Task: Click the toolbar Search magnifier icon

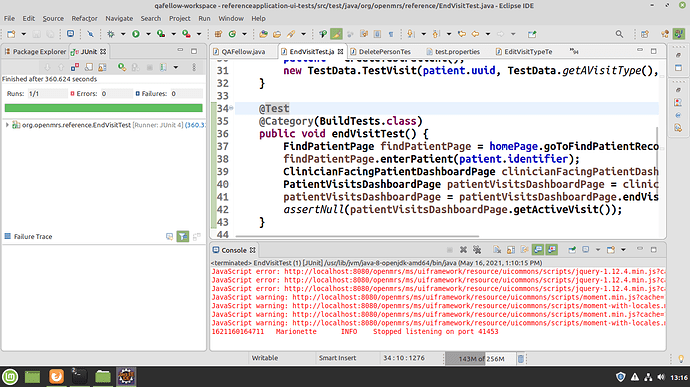Action: [x=619, y=34]
